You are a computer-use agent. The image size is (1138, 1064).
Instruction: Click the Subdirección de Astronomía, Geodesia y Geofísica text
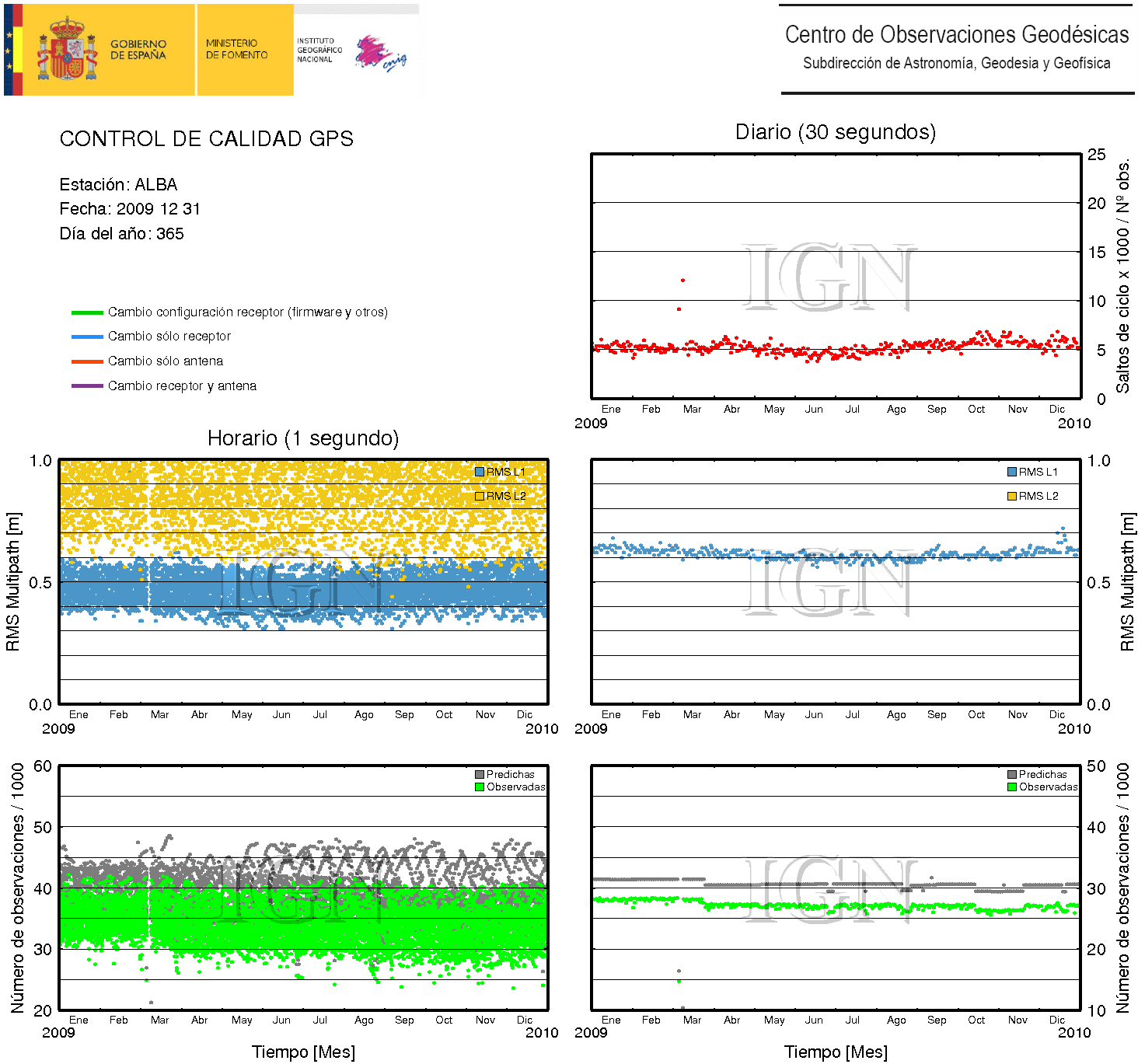[956, 63]
